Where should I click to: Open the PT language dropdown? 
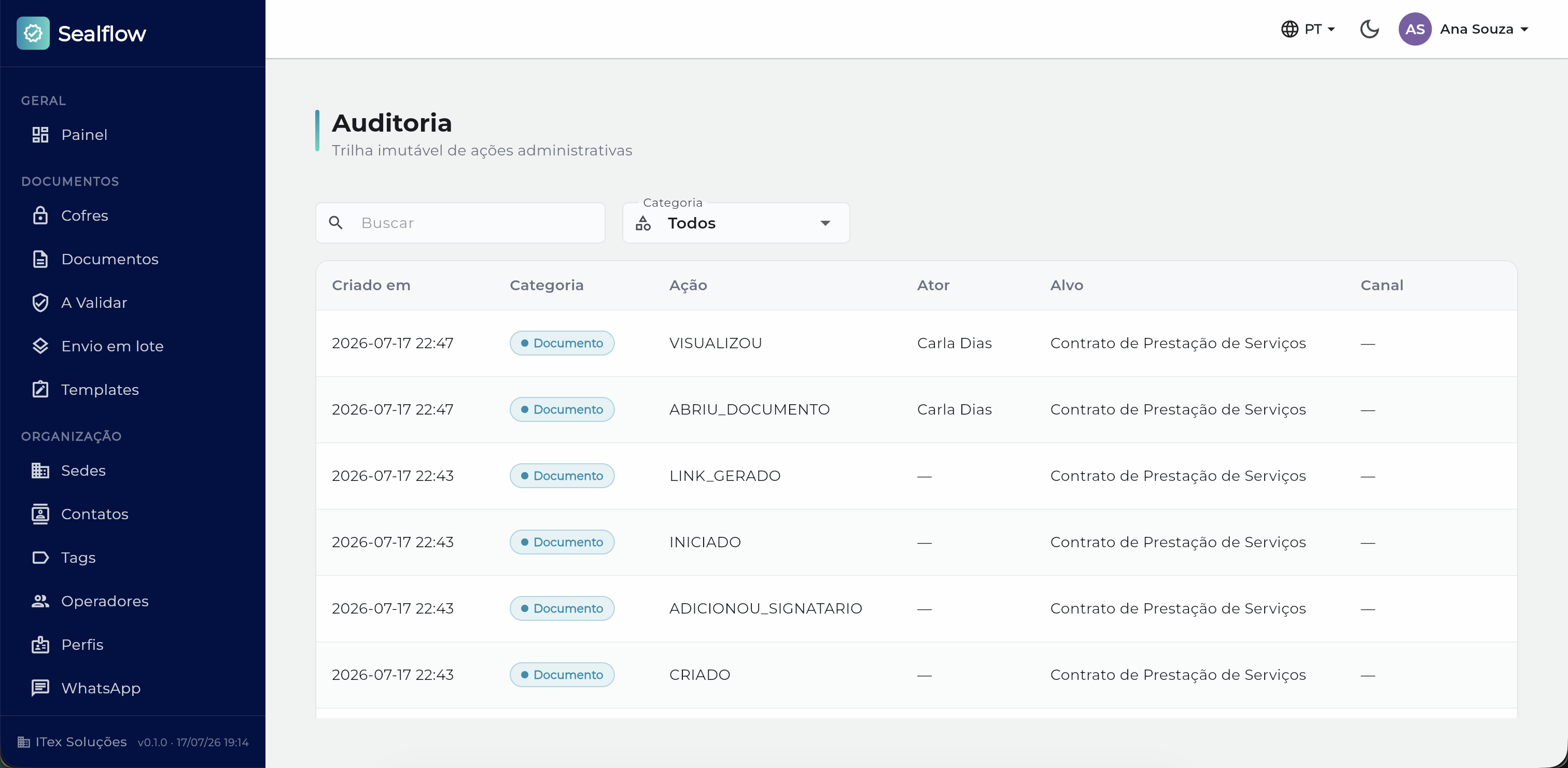pos(1308,29)
